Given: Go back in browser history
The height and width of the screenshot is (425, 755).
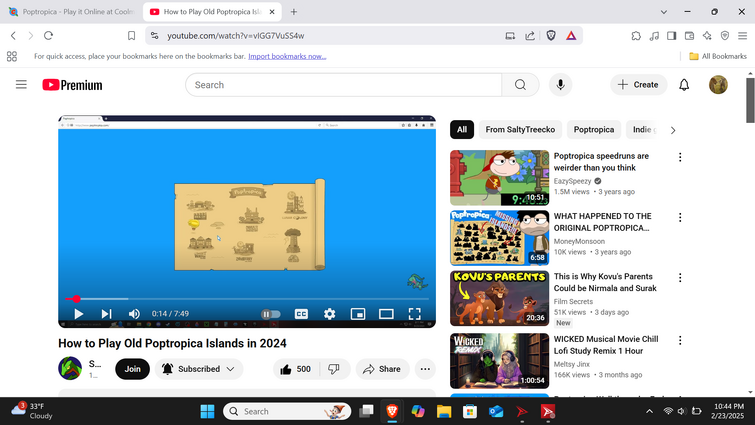Looking at the screenshot, I should pyautogui.click(x=13, y=36).
